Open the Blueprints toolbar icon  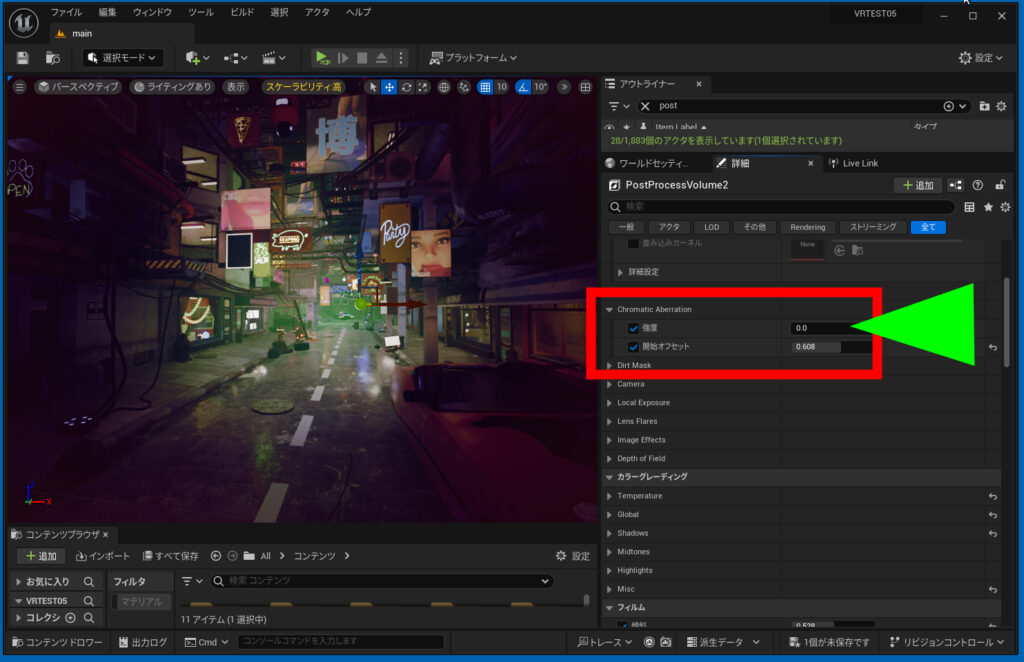[233, 57]
